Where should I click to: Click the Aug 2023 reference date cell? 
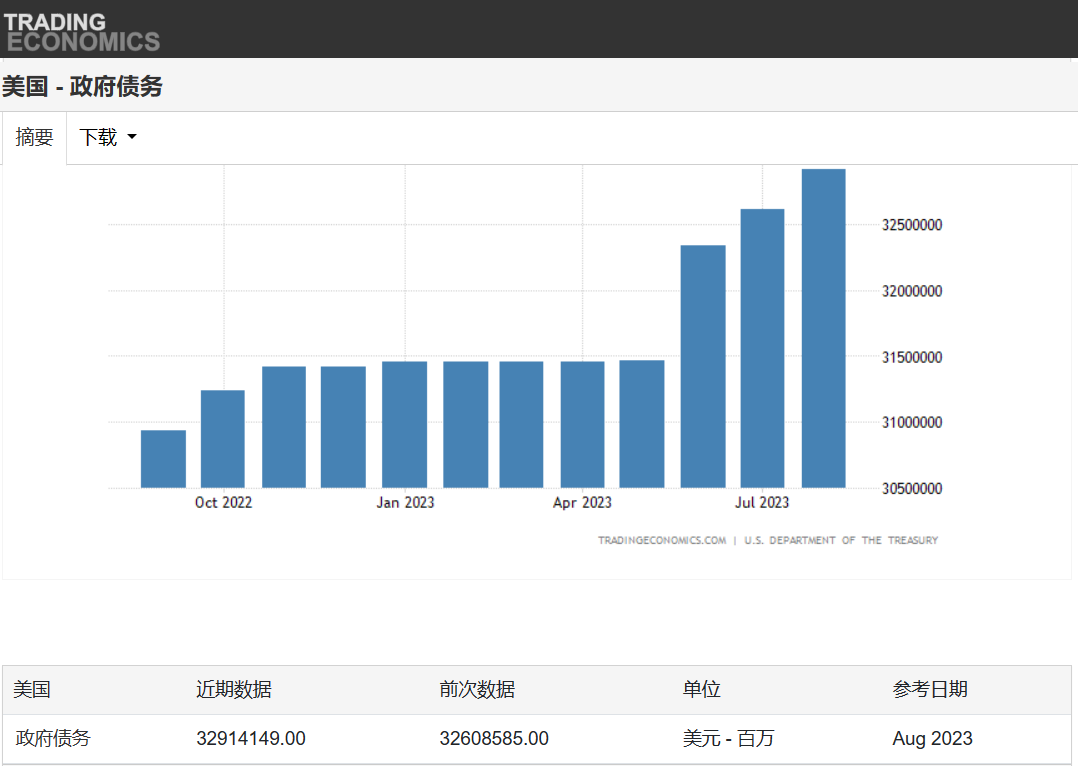point(932,739)
